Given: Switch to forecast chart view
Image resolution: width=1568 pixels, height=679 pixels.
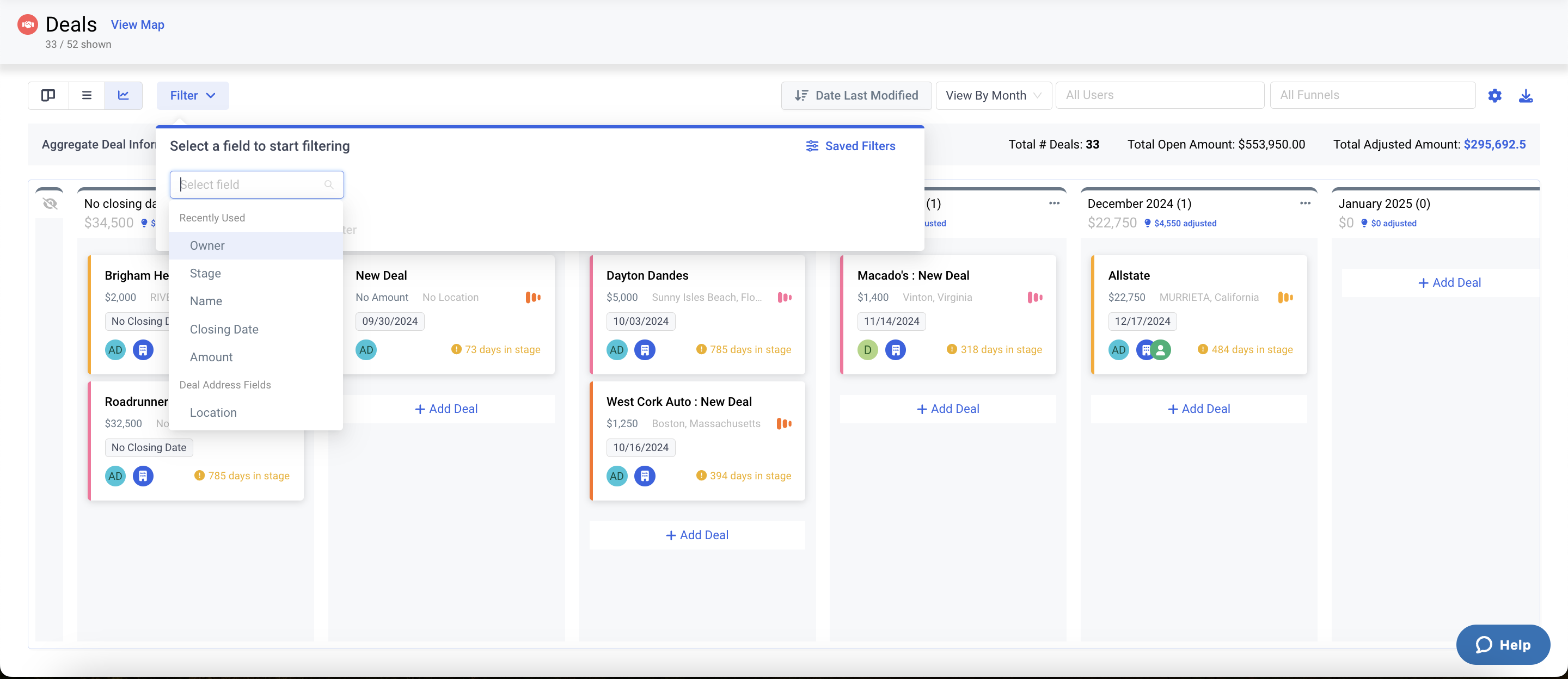Looking at the screenshot, I should point(124,96).
